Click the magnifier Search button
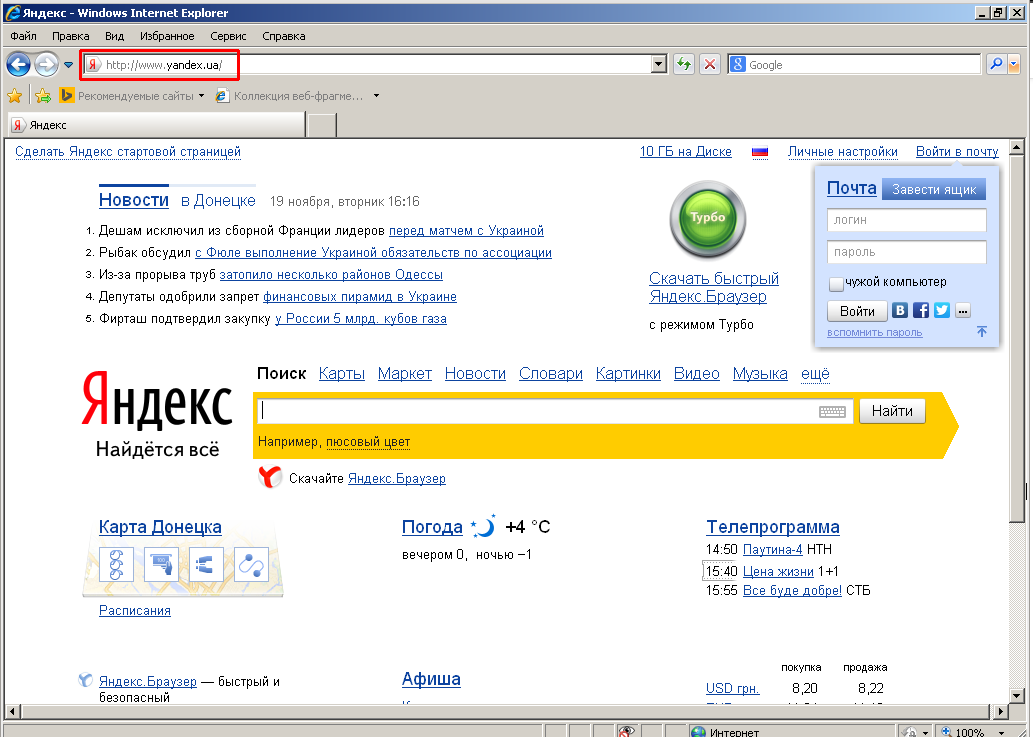The image size is (1033, 737). (996, 65)
